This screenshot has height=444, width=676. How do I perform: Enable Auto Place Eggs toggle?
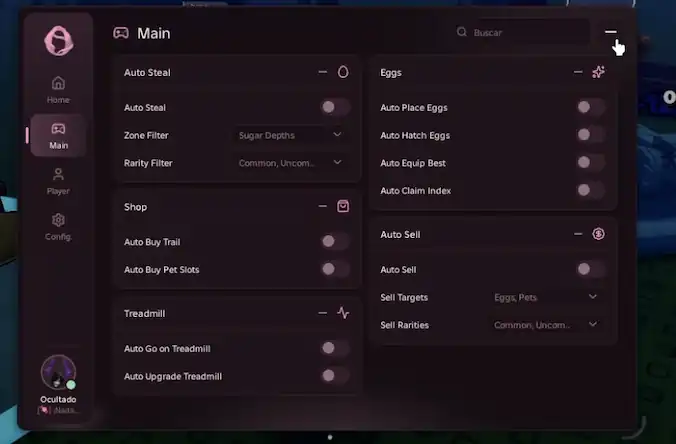click(591, 107)
